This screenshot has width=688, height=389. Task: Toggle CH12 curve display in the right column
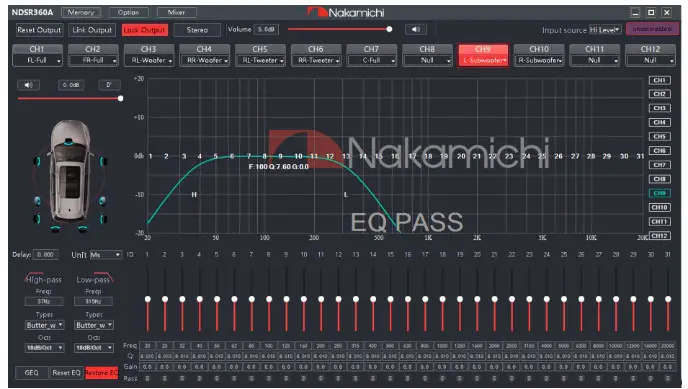(x=659, y=236)
